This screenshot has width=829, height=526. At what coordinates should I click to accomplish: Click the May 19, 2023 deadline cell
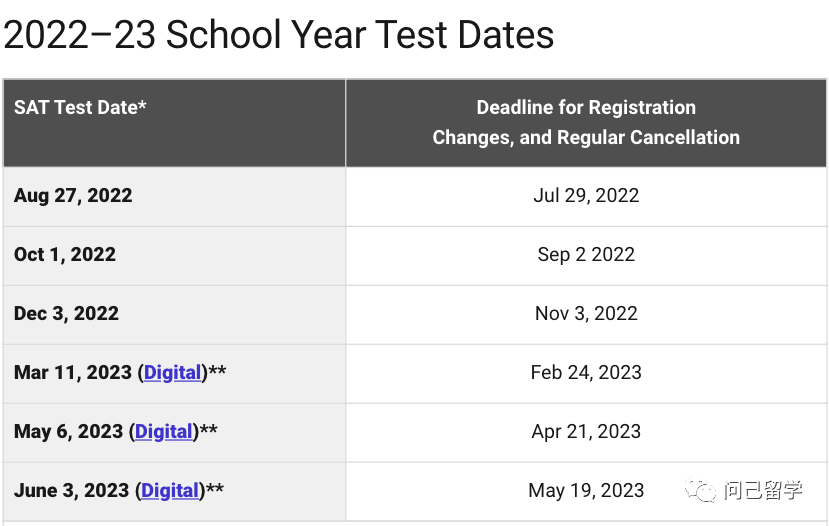pyautogui.click(x=586, y=492)
